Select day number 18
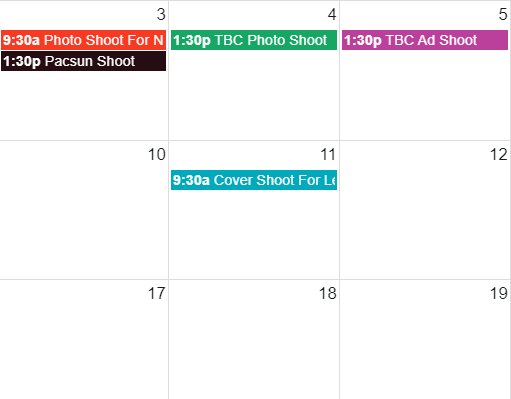This screenshot has height=399, width=511. tap(328, 294)
